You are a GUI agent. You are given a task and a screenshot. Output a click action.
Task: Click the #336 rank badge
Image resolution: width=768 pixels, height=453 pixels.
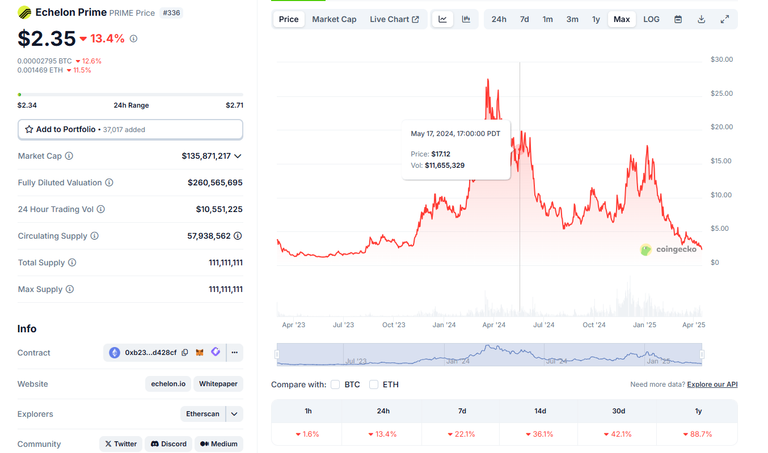click(171, 13)
